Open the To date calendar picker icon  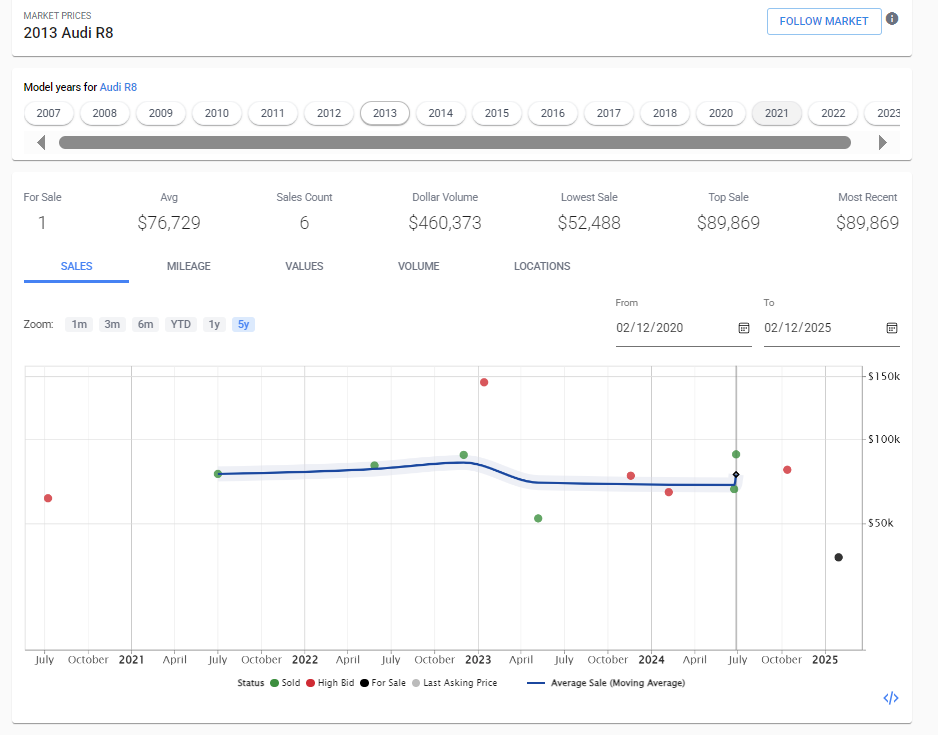pyautogui.click(x=891, y=328)
